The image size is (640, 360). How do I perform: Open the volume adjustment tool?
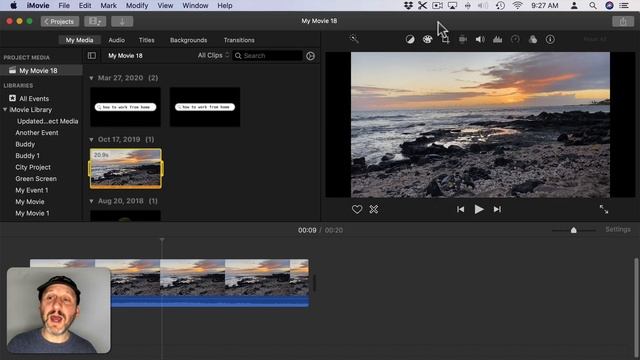coord(480,39)
